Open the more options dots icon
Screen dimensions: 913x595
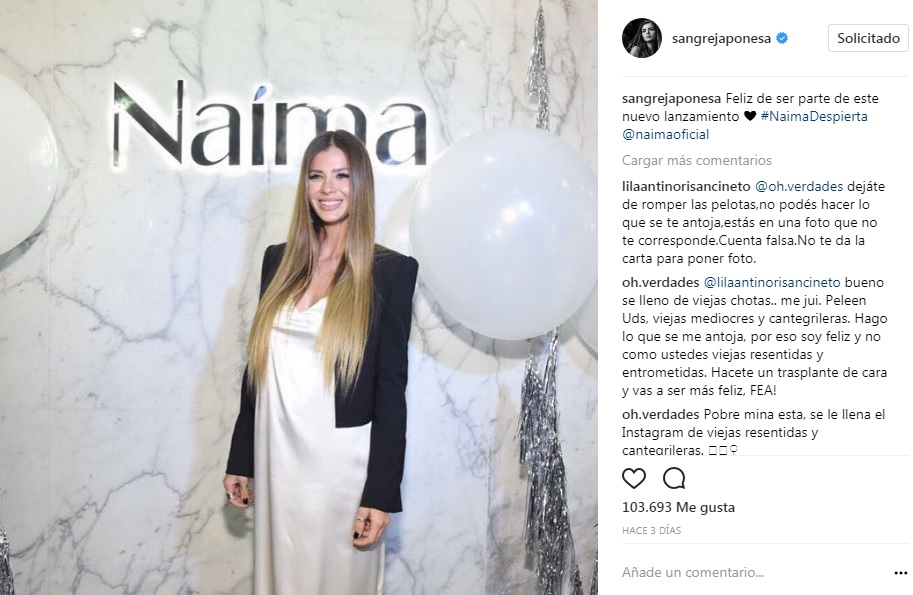click(x=900, y=573)
